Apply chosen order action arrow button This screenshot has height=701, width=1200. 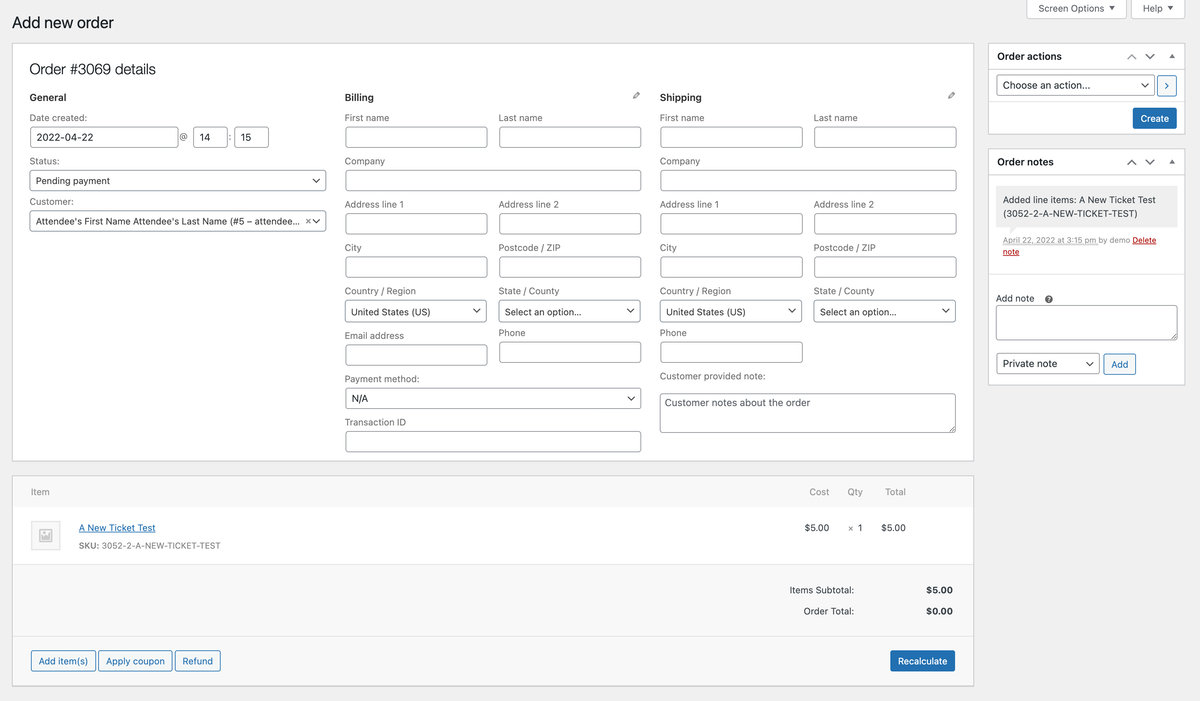tap(1167, 86)
